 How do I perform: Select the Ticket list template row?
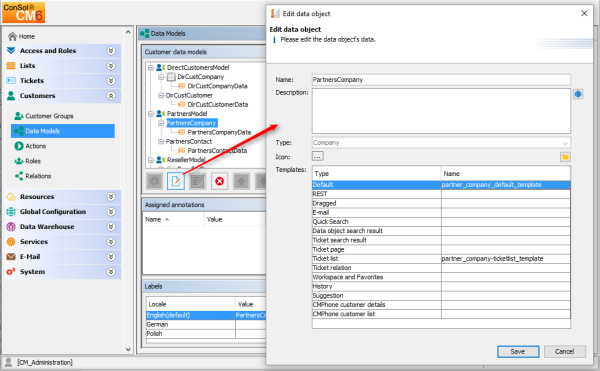441,259
